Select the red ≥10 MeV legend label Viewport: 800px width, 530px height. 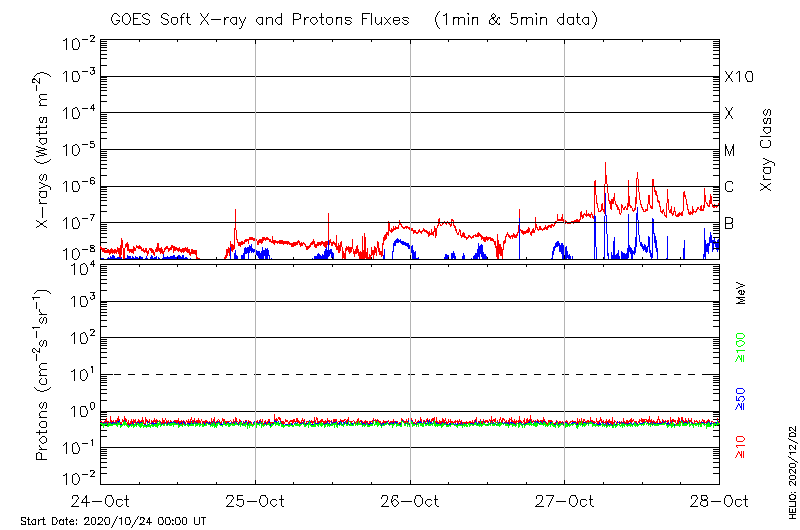pos(741,449)
